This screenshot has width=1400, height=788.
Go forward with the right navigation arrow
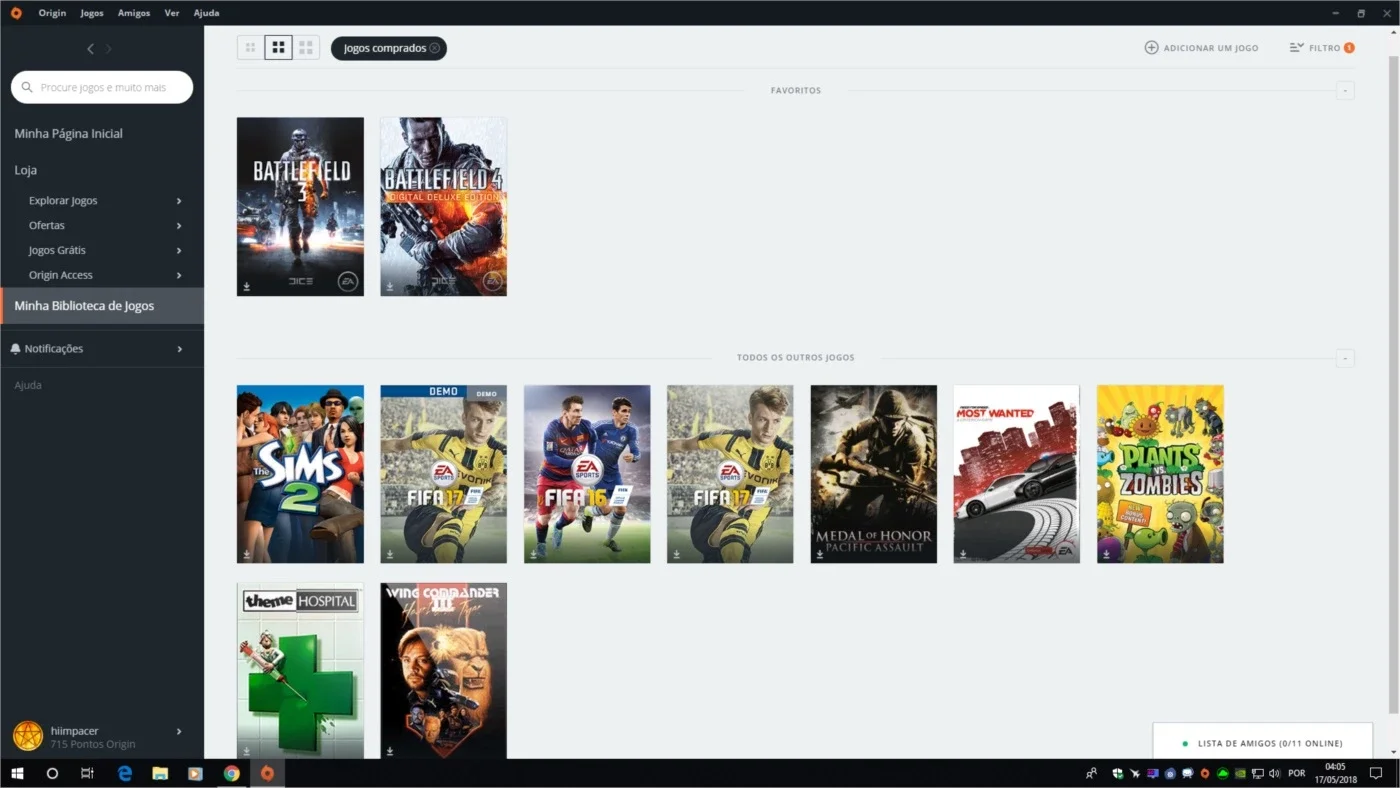(109, 49)
